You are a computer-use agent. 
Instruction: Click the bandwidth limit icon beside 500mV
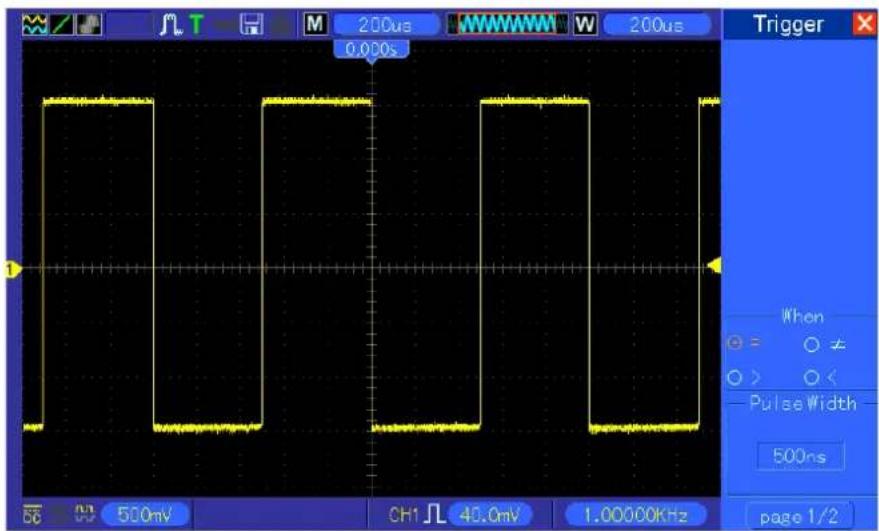(x=85, y=514)
